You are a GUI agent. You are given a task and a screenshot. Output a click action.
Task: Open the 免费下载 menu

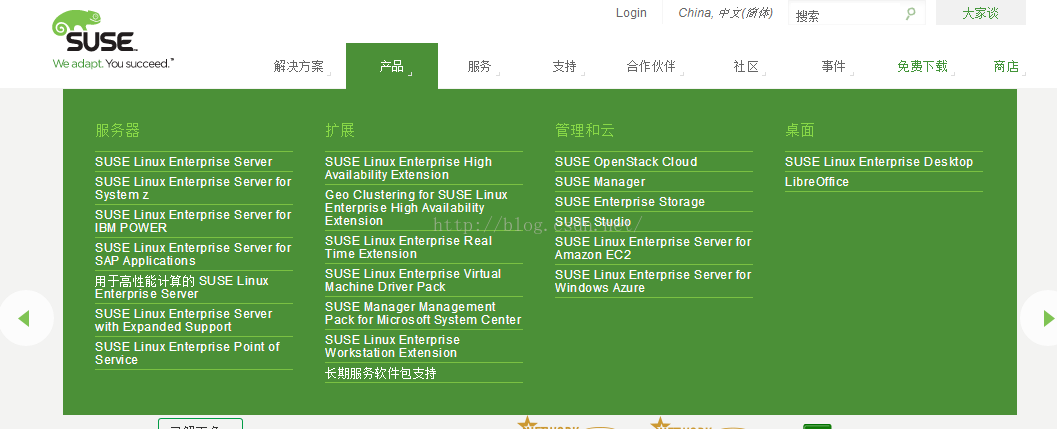(x=922, y=66)
